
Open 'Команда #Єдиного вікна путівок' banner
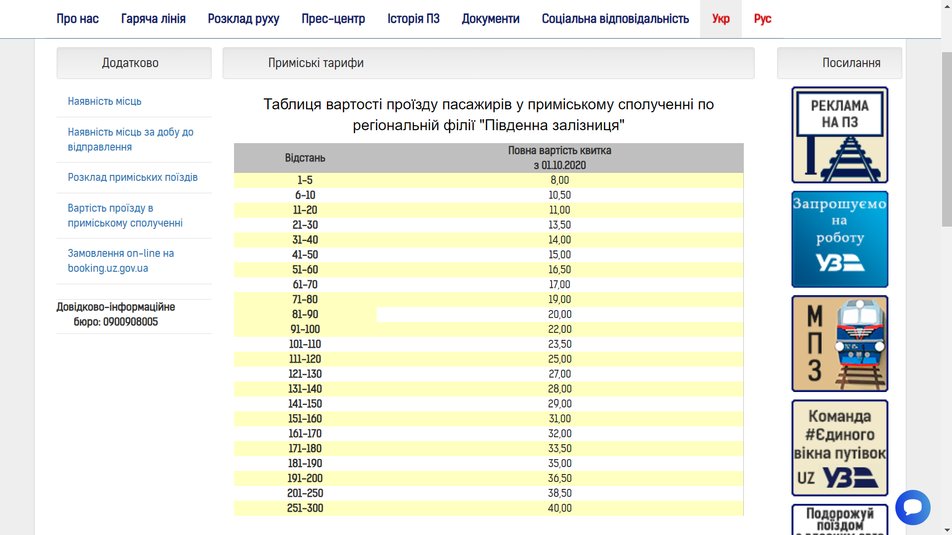839,447
